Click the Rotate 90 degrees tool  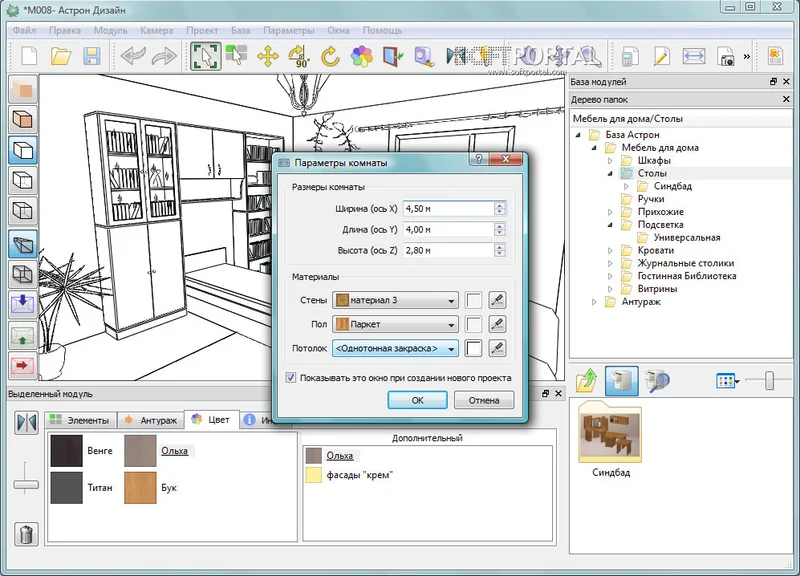299,56
